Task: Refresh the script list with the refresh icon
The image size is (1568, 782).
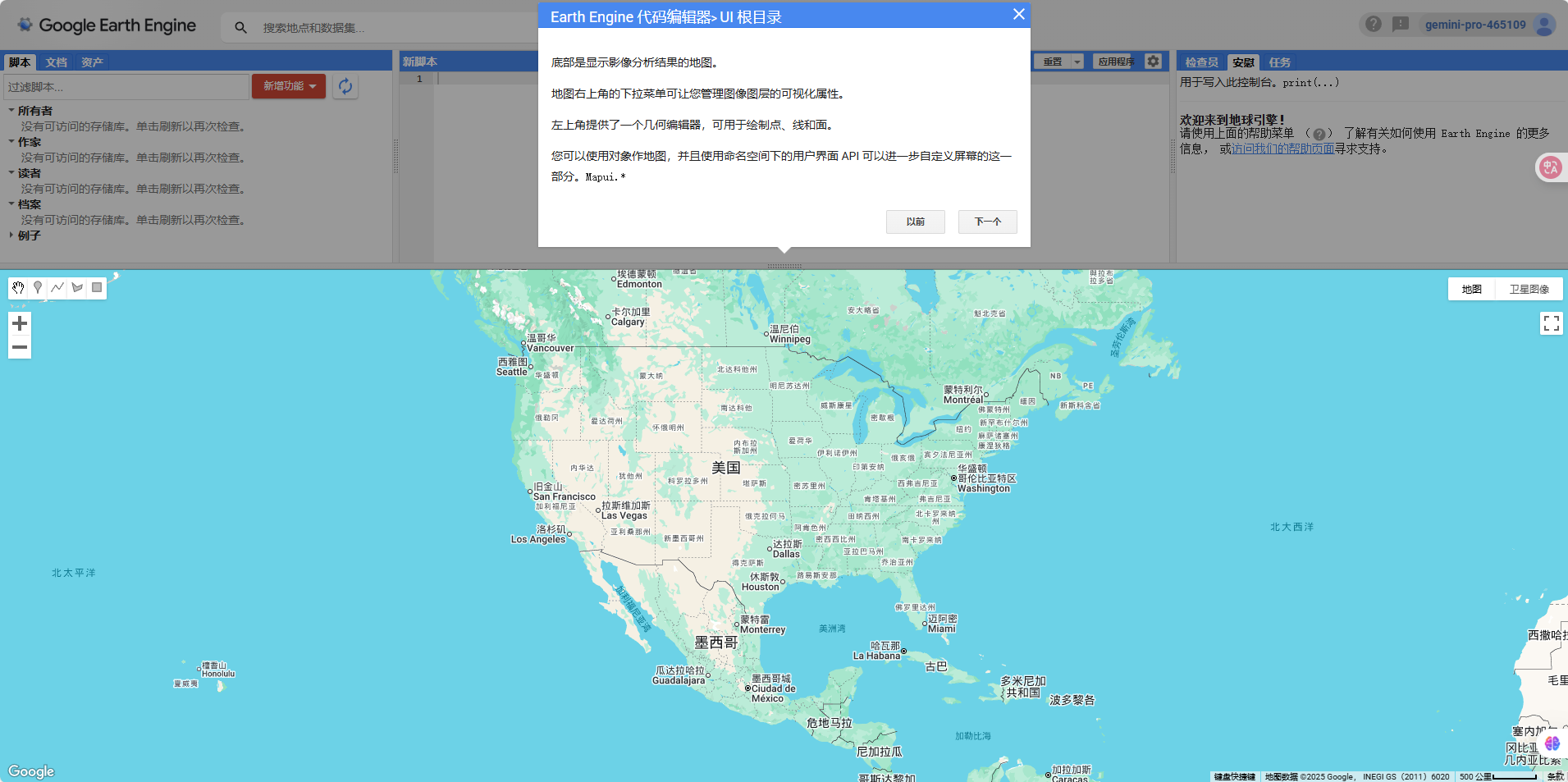Action: point(345,86)
